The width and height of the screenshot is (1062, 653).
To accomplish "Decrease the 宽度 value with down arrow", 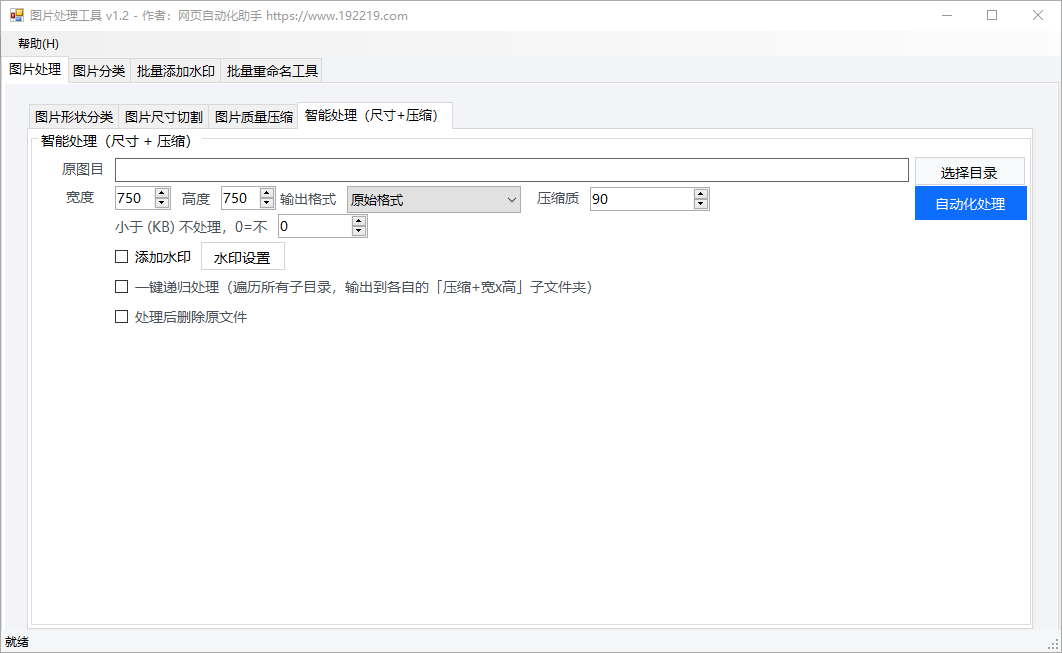I will (x=162, y=204).
